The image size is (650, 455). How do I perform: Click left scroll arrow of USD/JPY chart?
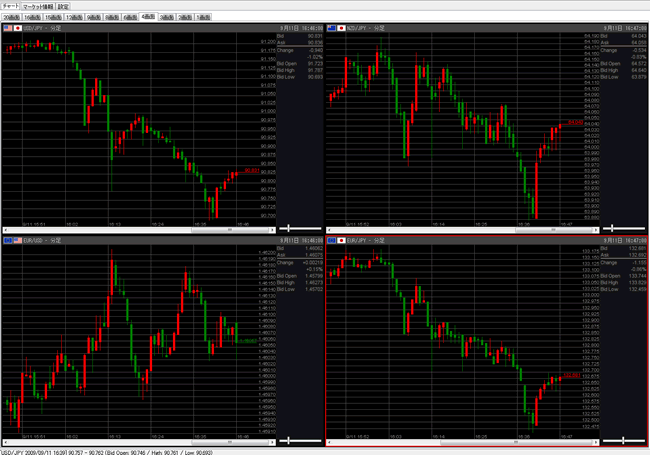pos(5,230)
